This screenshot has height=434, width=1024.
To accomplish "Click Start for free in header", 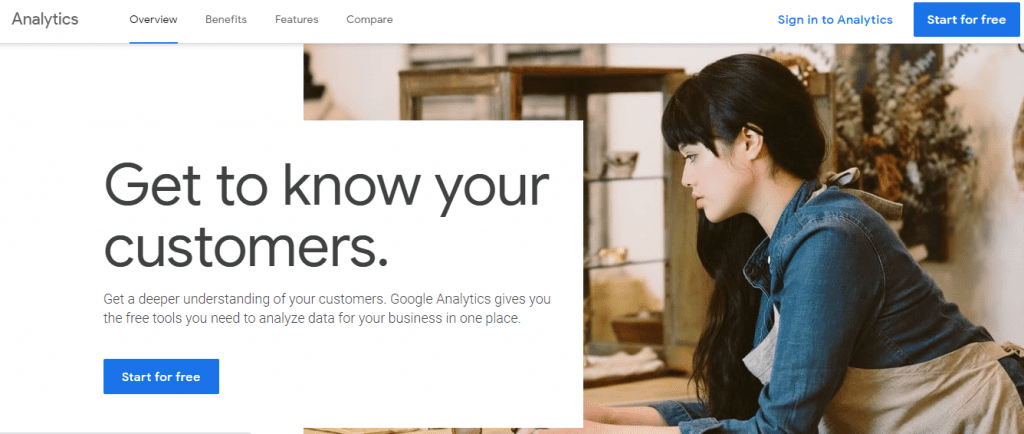I will pyautogui.click(x=967, y=20).
